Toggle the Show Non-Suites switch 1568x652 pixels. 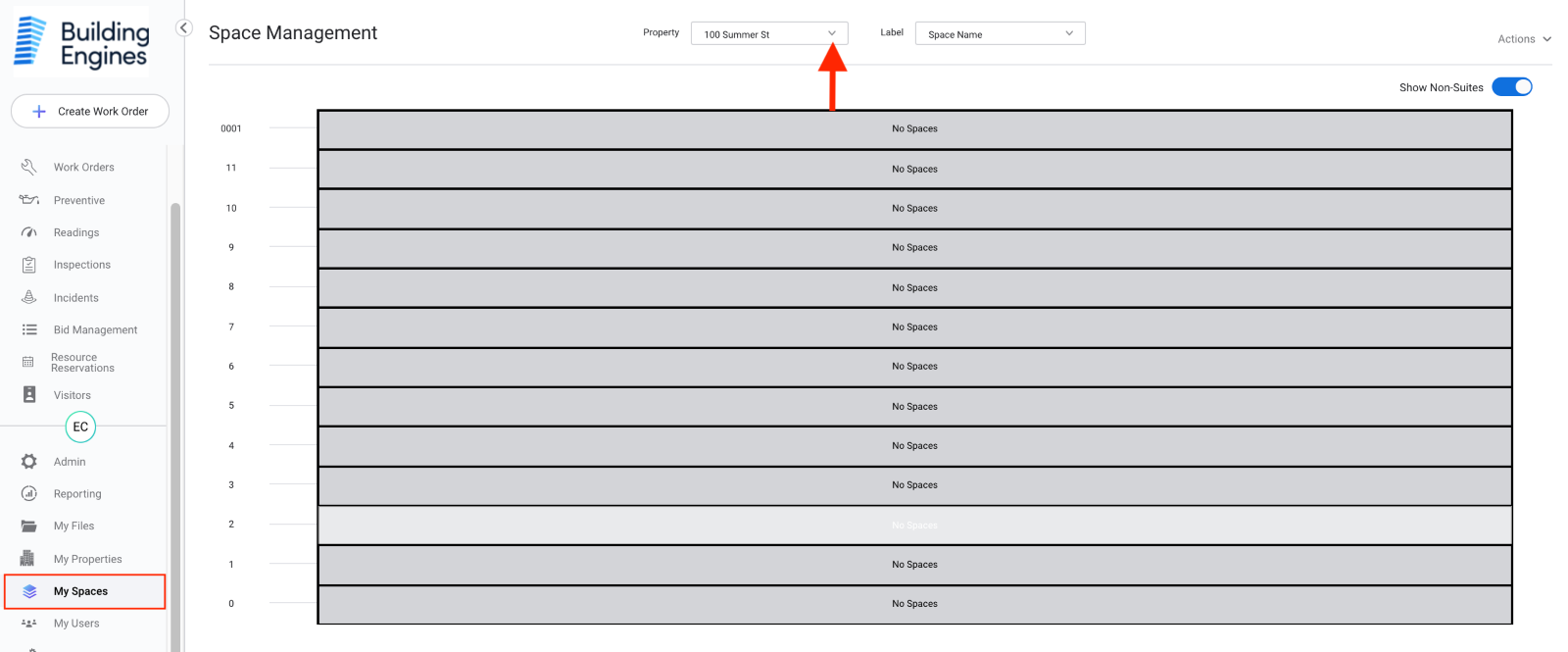pyautogui.click(x=1511, y=87)
